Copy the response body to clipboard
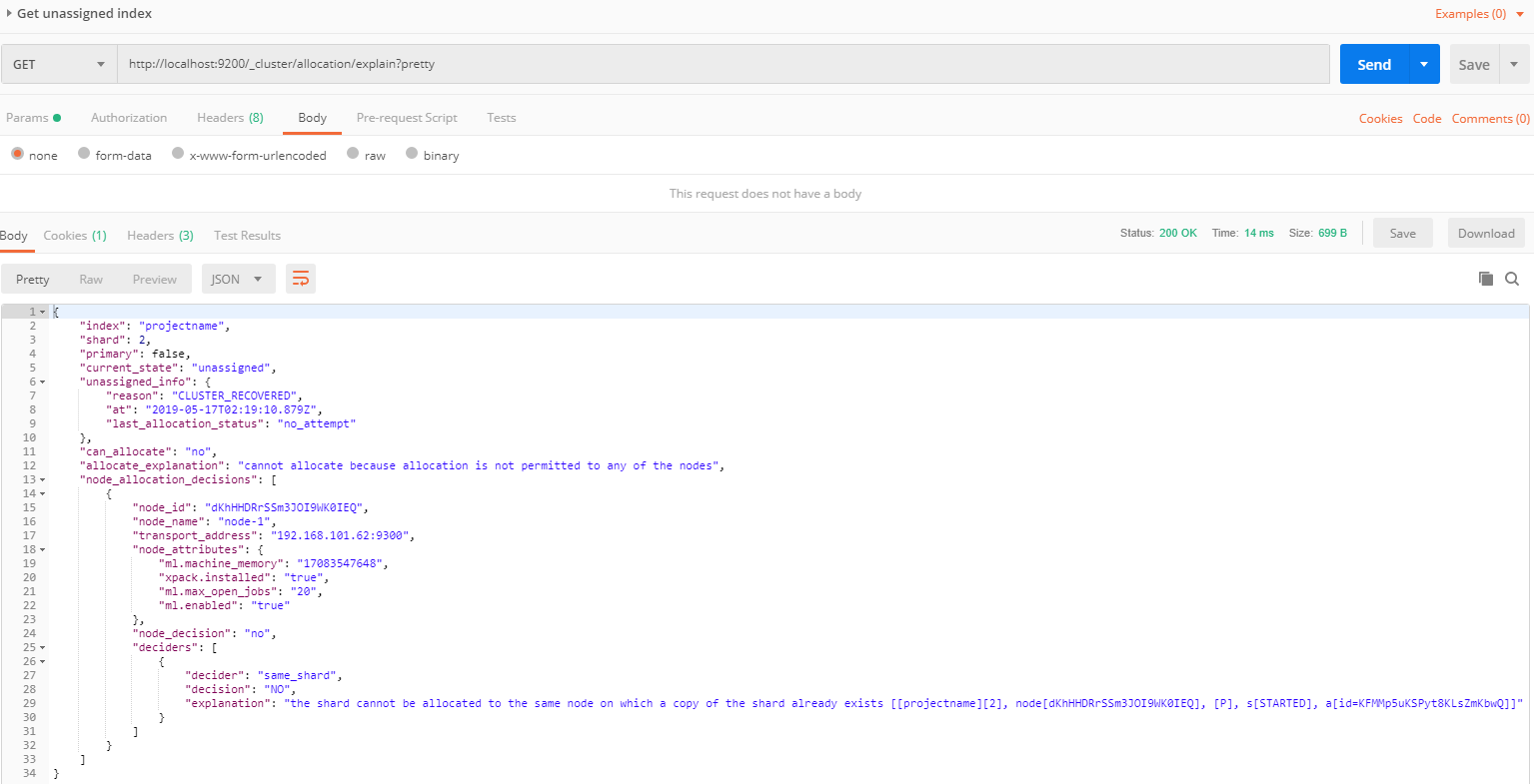The image size is (1534, 784). click(x=1485, y=279)
